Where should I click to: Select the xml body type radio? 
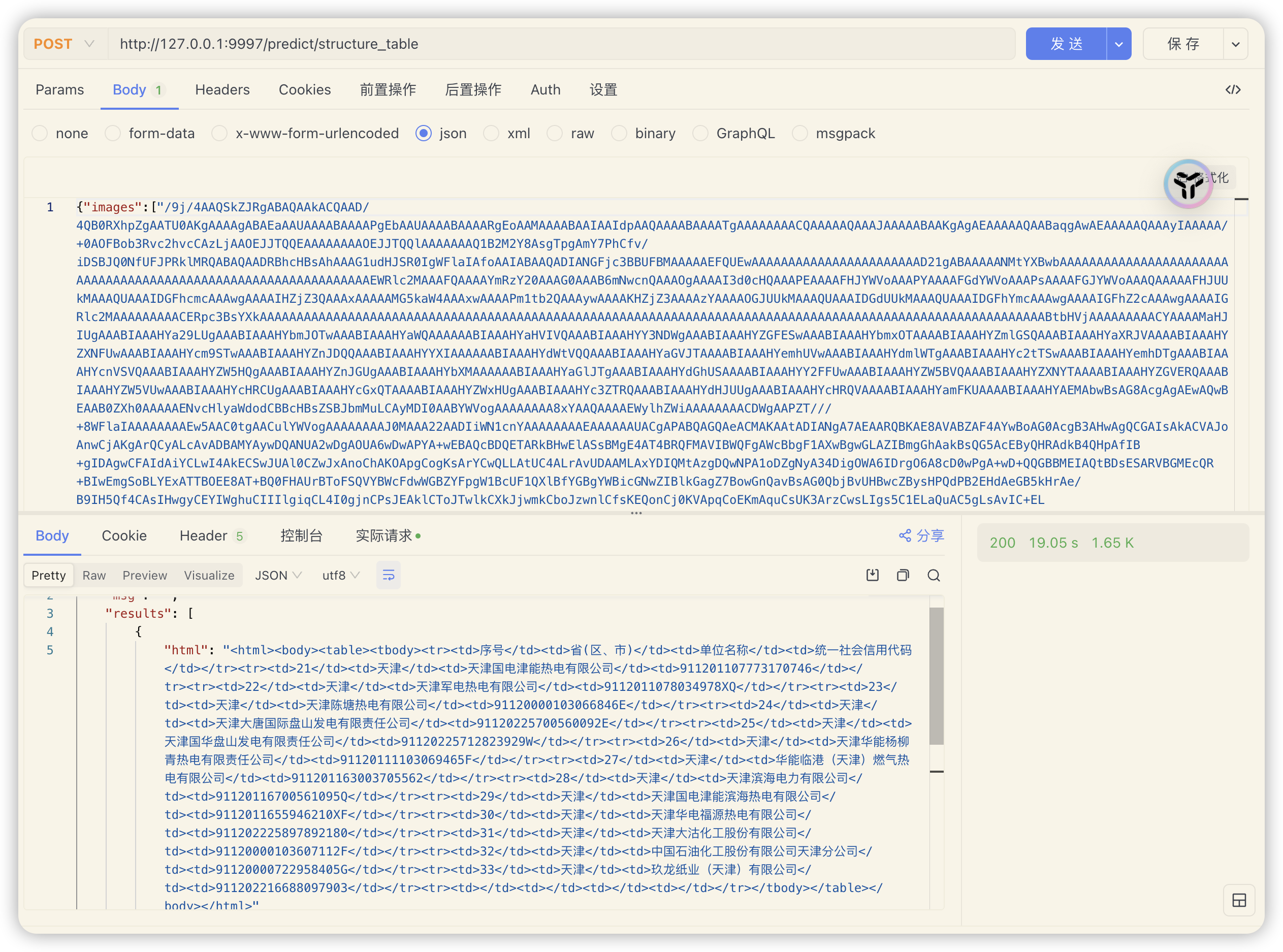(x=492, y=133)
